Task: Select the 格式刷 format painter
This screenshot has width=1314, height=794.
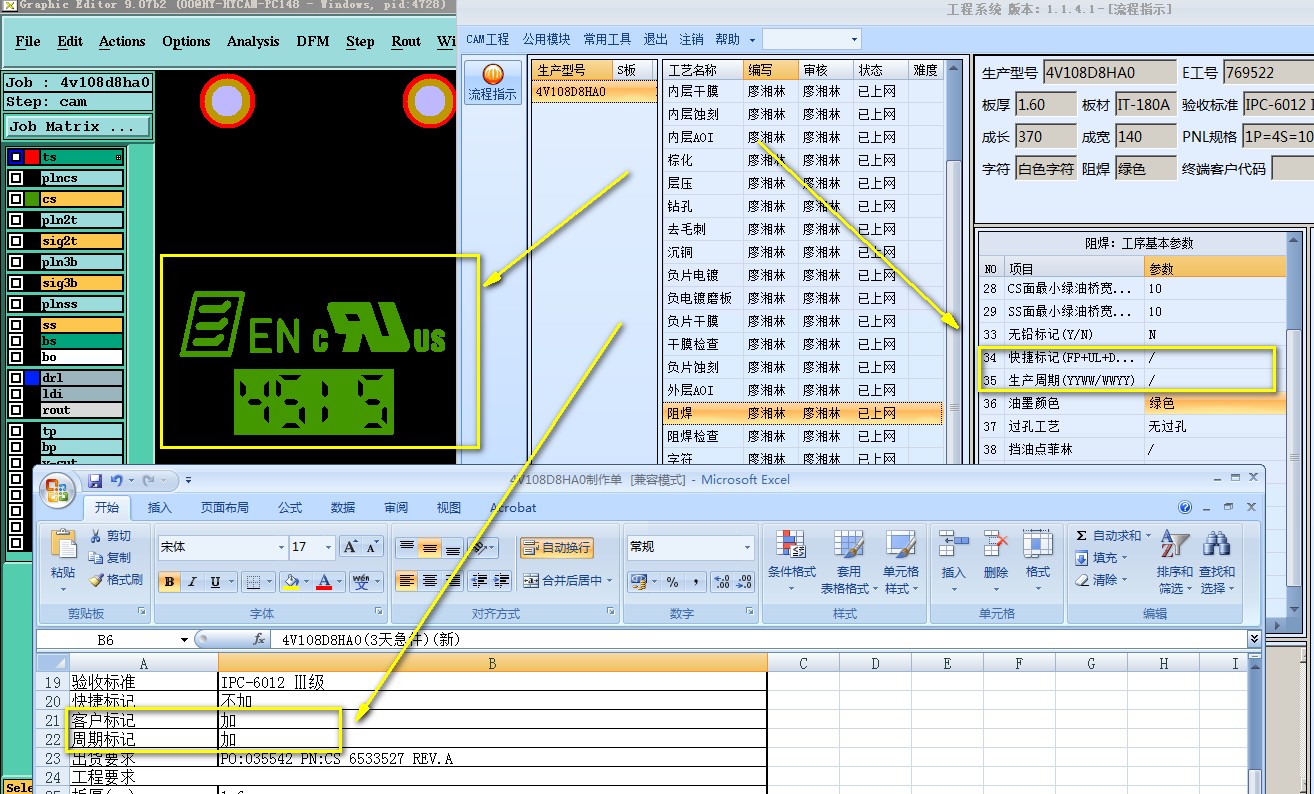Action: pos(116,580)
